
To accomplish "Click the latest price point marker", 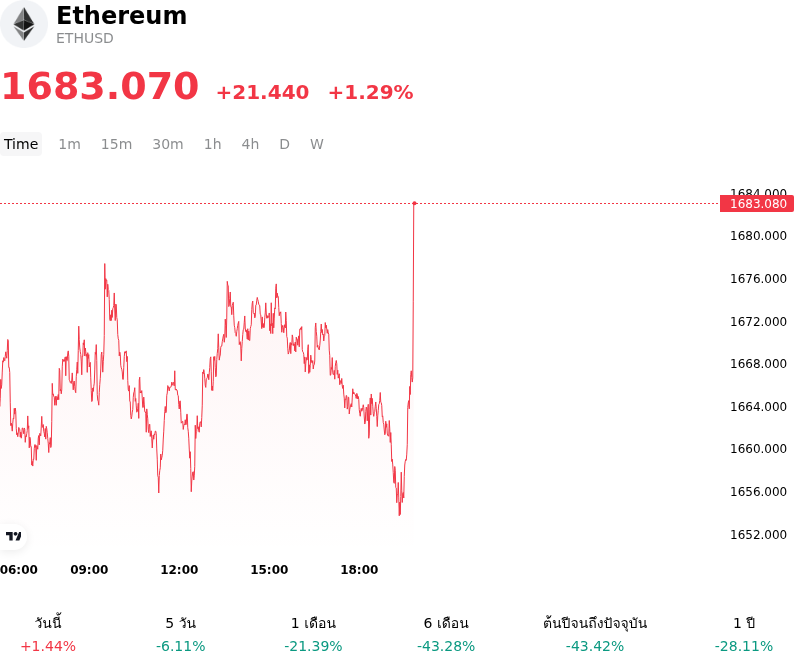I will (x=414, y=203).
